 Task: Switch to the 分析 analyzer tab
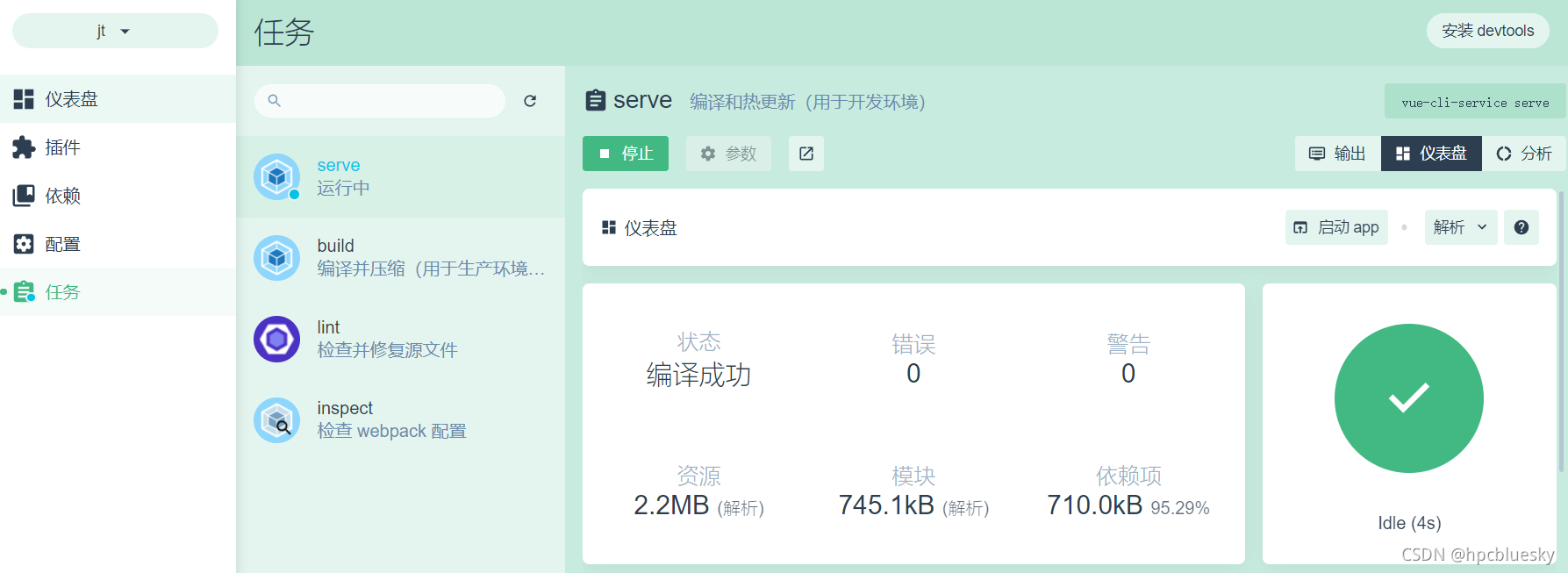(x=1523, y=154)
